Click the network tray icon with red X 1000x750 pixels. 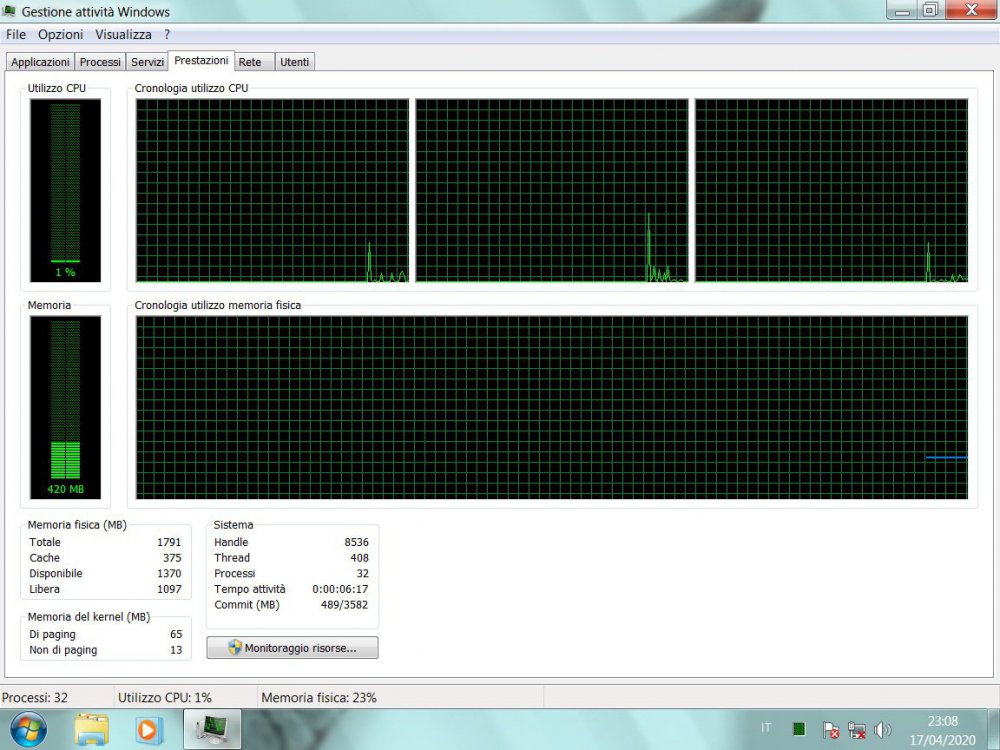coord(856,730)
